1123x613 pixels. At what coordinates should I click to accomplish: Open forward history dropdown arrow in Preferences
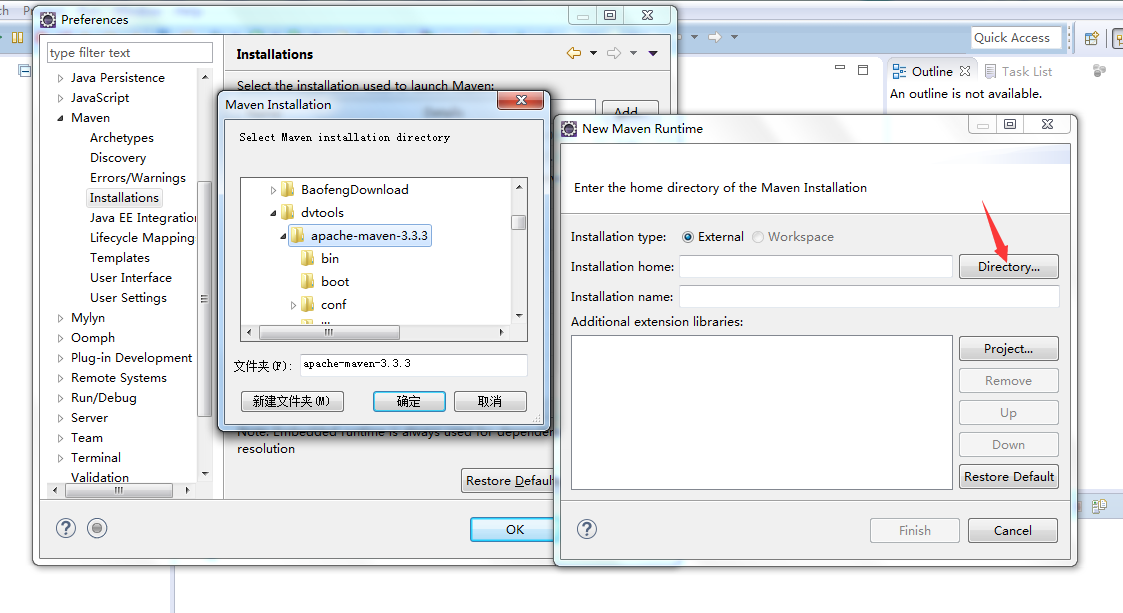[633, 53]
